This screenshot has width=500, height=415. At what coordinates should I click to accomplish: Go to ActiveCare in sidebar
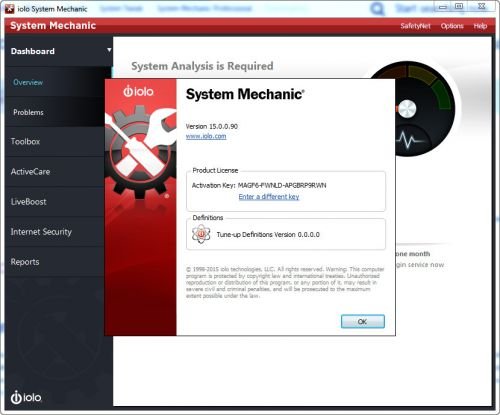click(30, 172)
